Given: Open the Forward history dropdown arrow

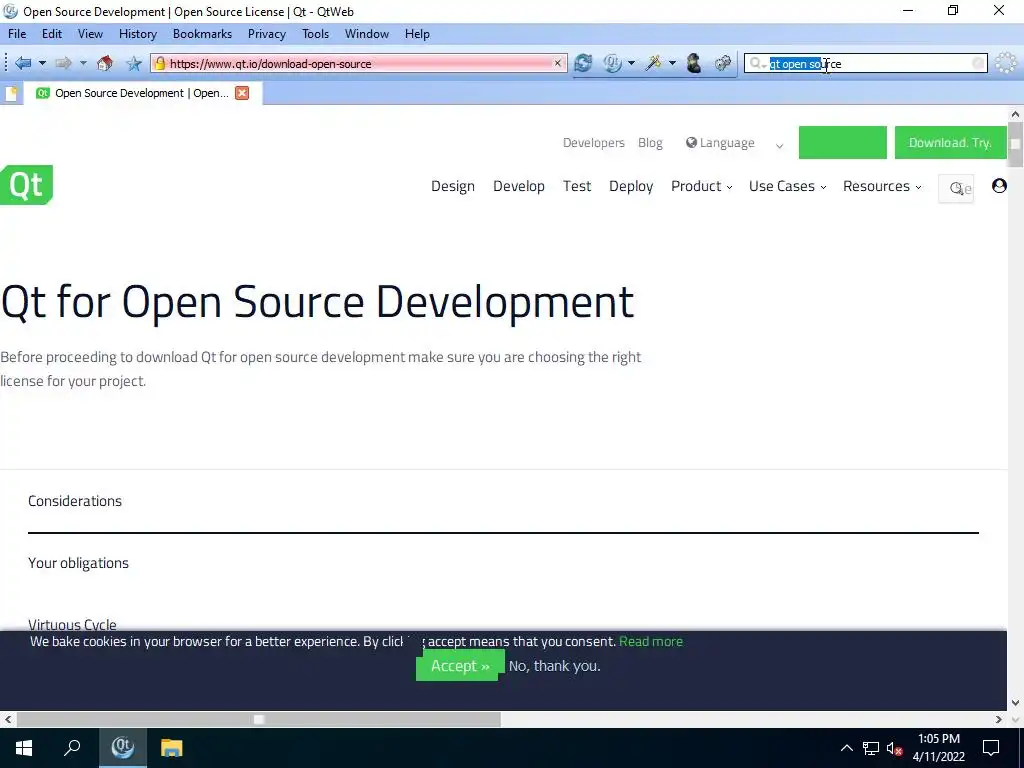Looking at the screenshot, I should pos(83,63).
